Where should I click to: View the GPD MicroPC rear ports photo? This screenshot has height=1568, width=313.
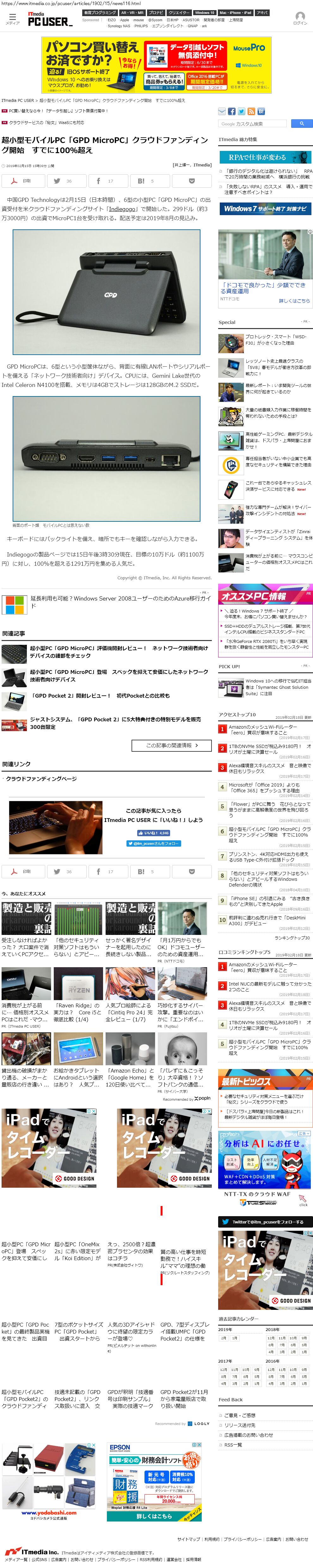[x=106, y=459]
